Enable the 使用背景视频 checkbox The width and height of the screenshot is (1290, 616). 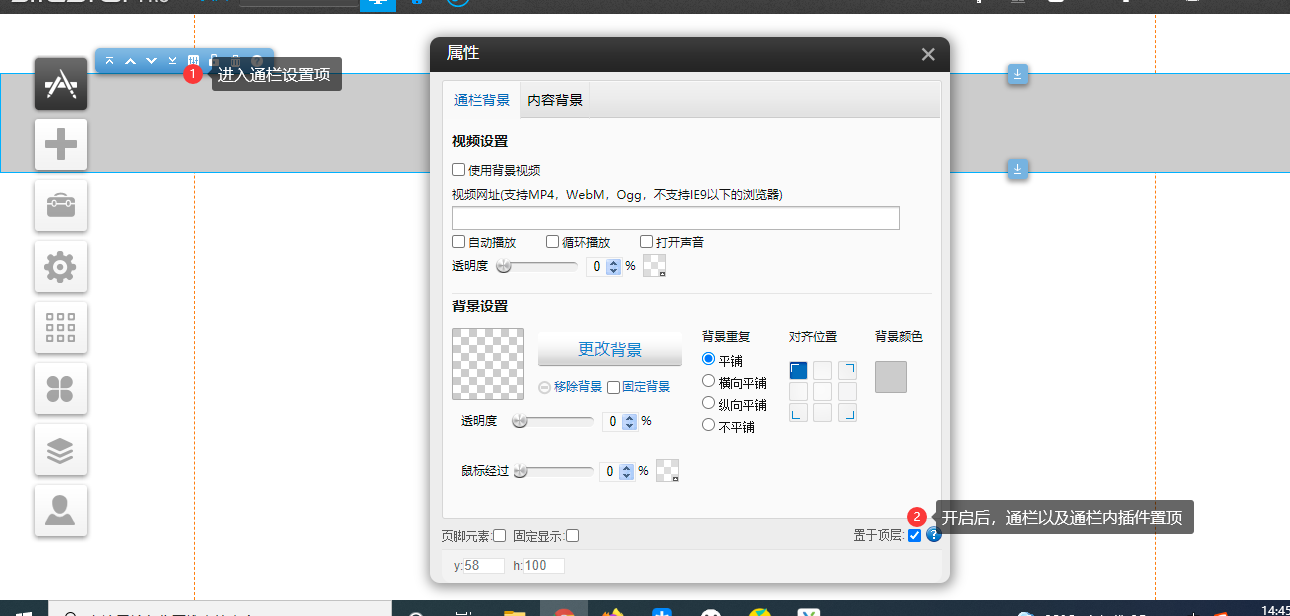point(459,170)
